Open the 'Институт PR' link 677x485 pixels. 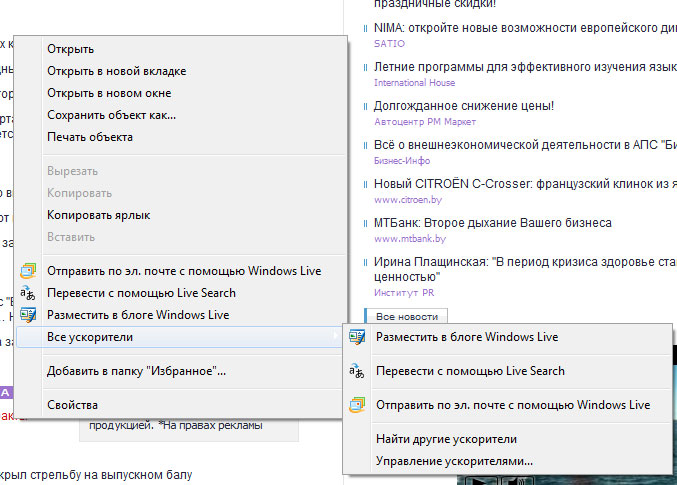(404, 293)
